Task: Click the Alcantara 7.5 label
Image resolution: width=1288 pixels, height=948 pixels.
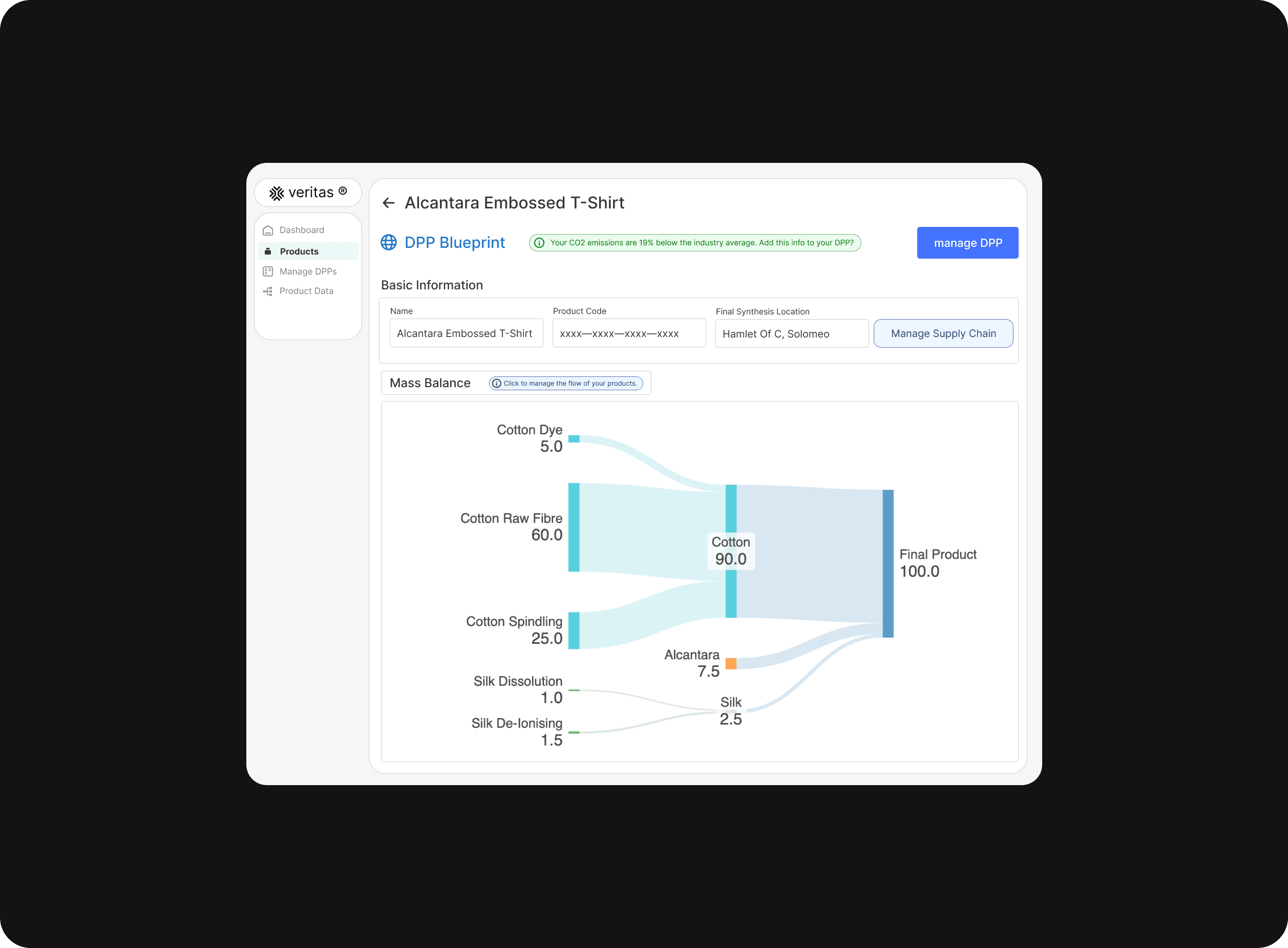Action: [691, 663]
